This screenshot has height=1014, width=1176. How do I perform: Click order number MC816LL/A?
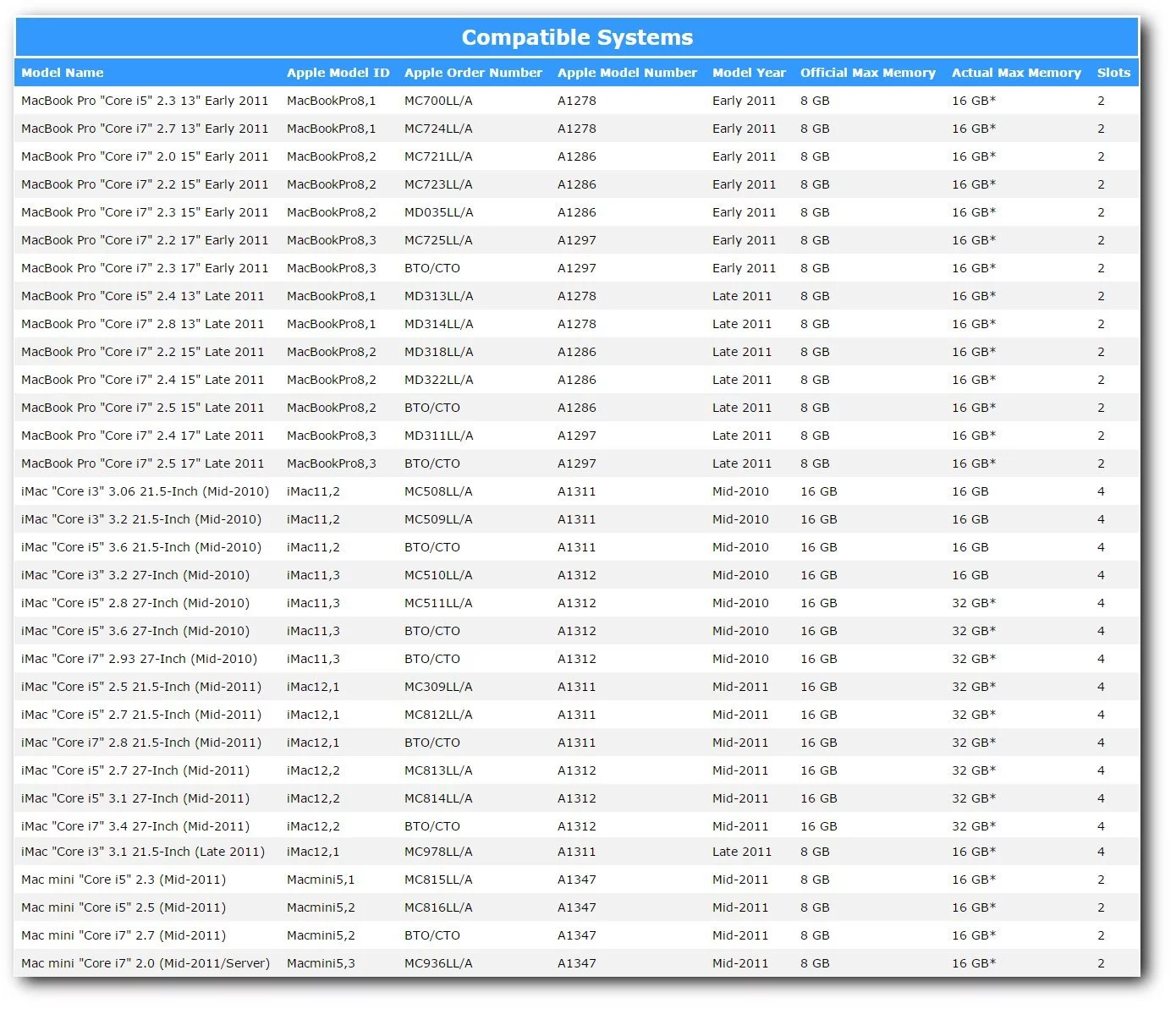pyautogui.click(x=438, y=907)
